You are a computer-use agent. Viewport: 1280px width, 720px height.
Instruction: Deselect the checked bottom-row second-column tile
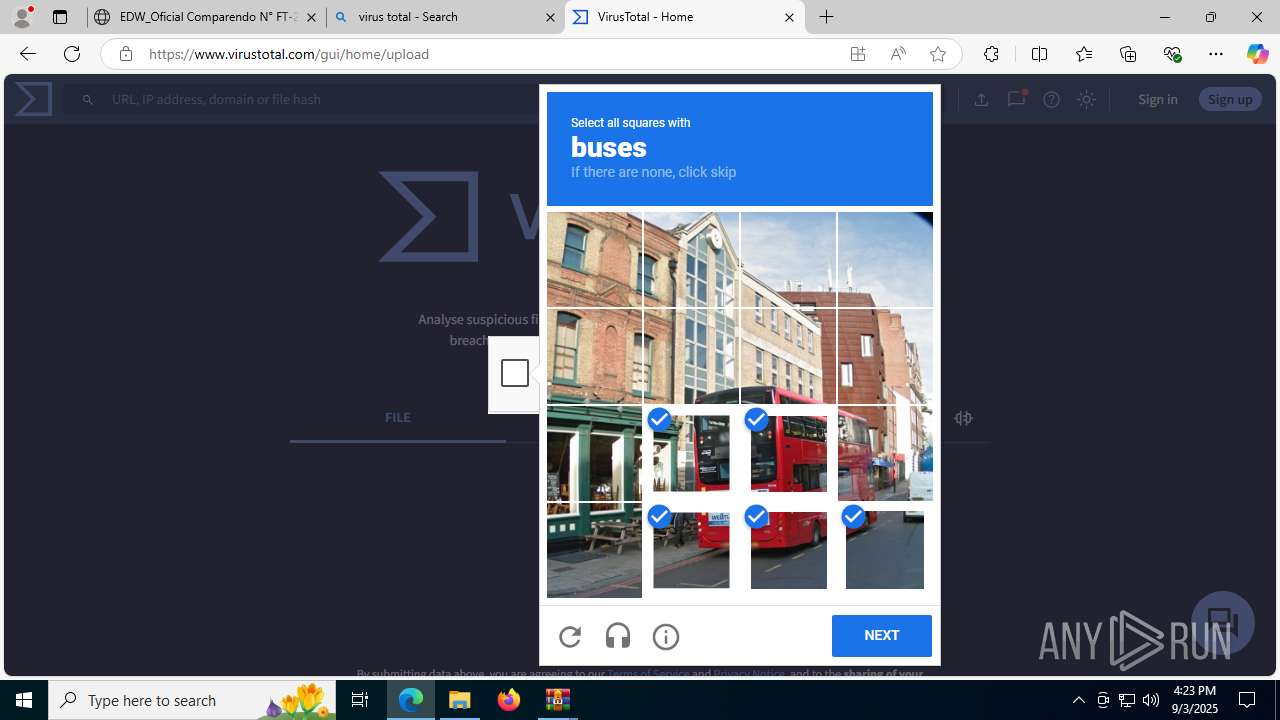click(691, 551)
